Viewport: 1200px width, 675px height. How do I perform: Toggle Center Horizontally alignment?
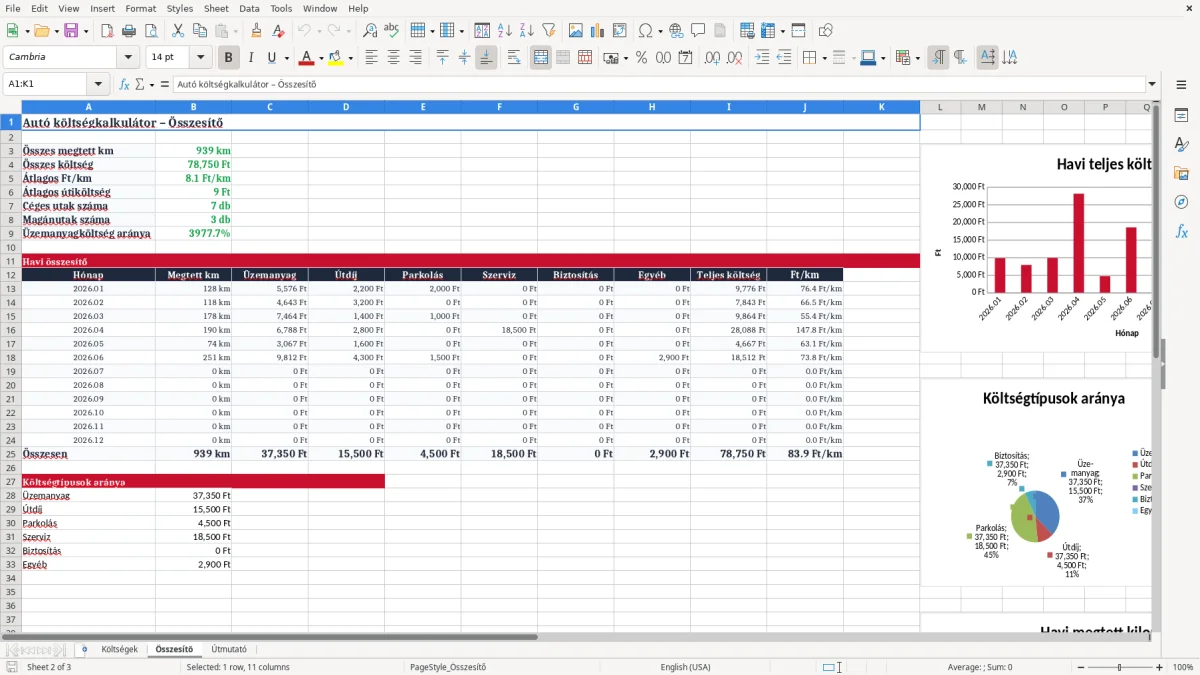(394, 58)
